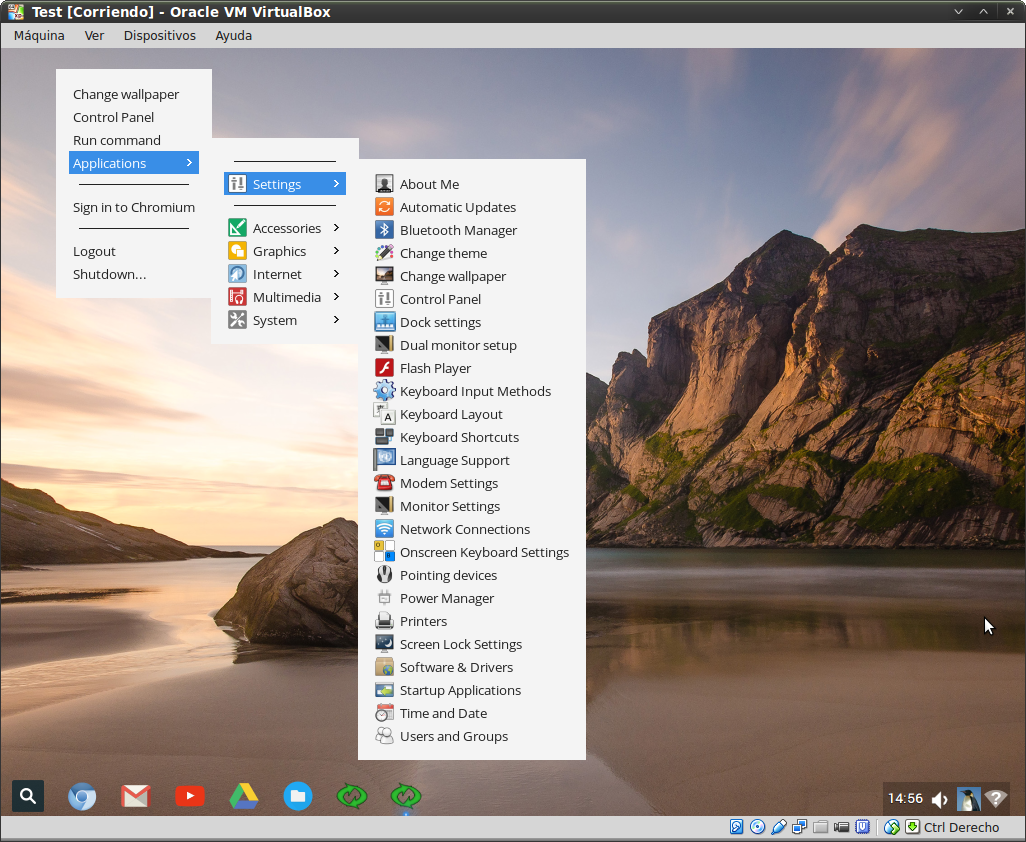Click the 14:56 clock in tray

tap(905, 798)
